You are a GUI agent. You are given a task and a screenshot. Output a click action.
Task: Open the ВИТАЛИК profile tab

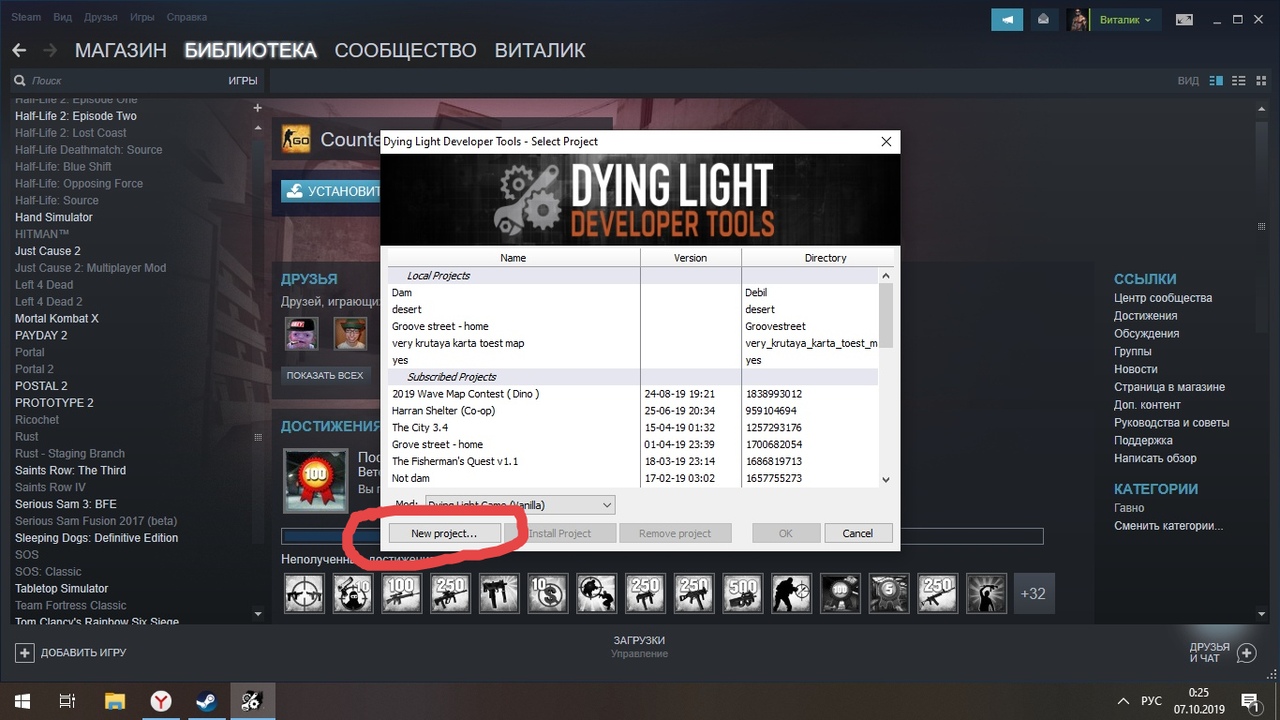(x=540, y=50)
